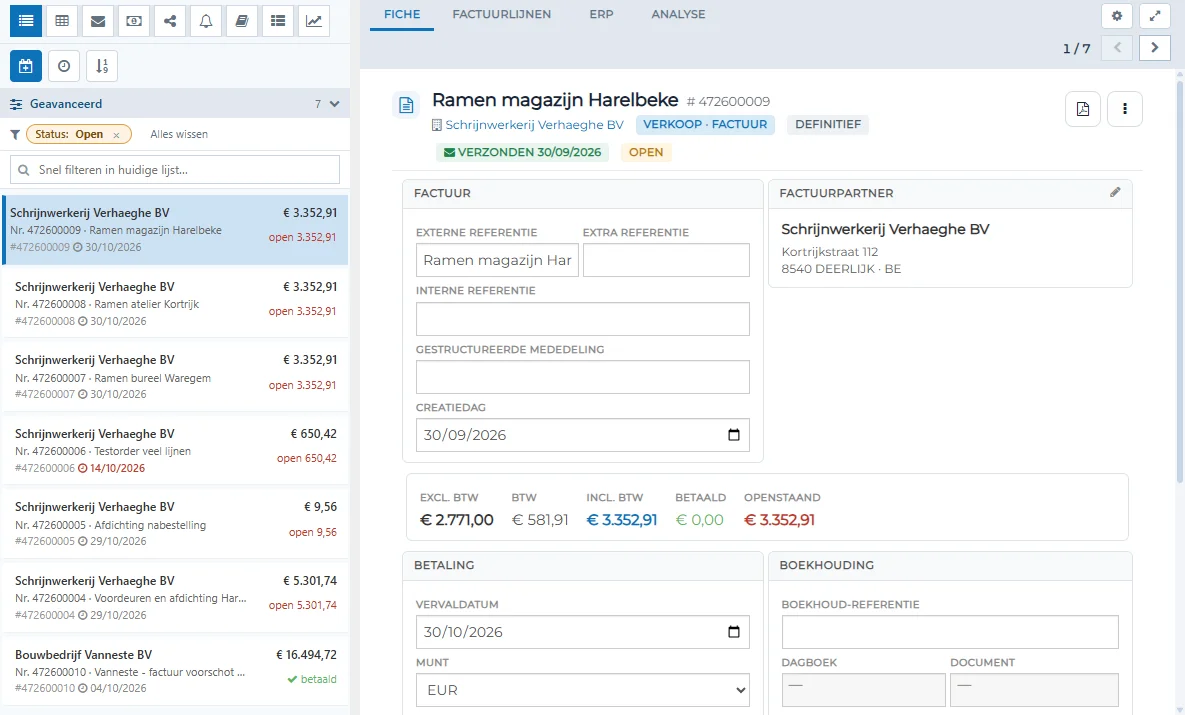Focus the Externe referentie field
This screenshot has height=715, width=1185.
497,260
